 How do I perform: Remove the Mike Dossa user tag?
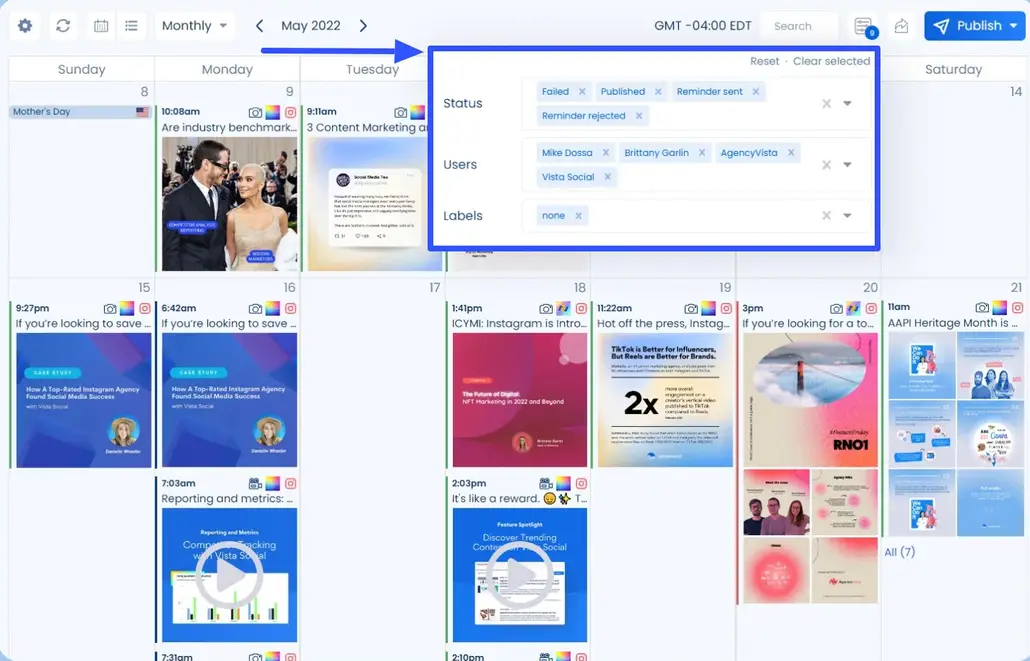coord(606,153)
